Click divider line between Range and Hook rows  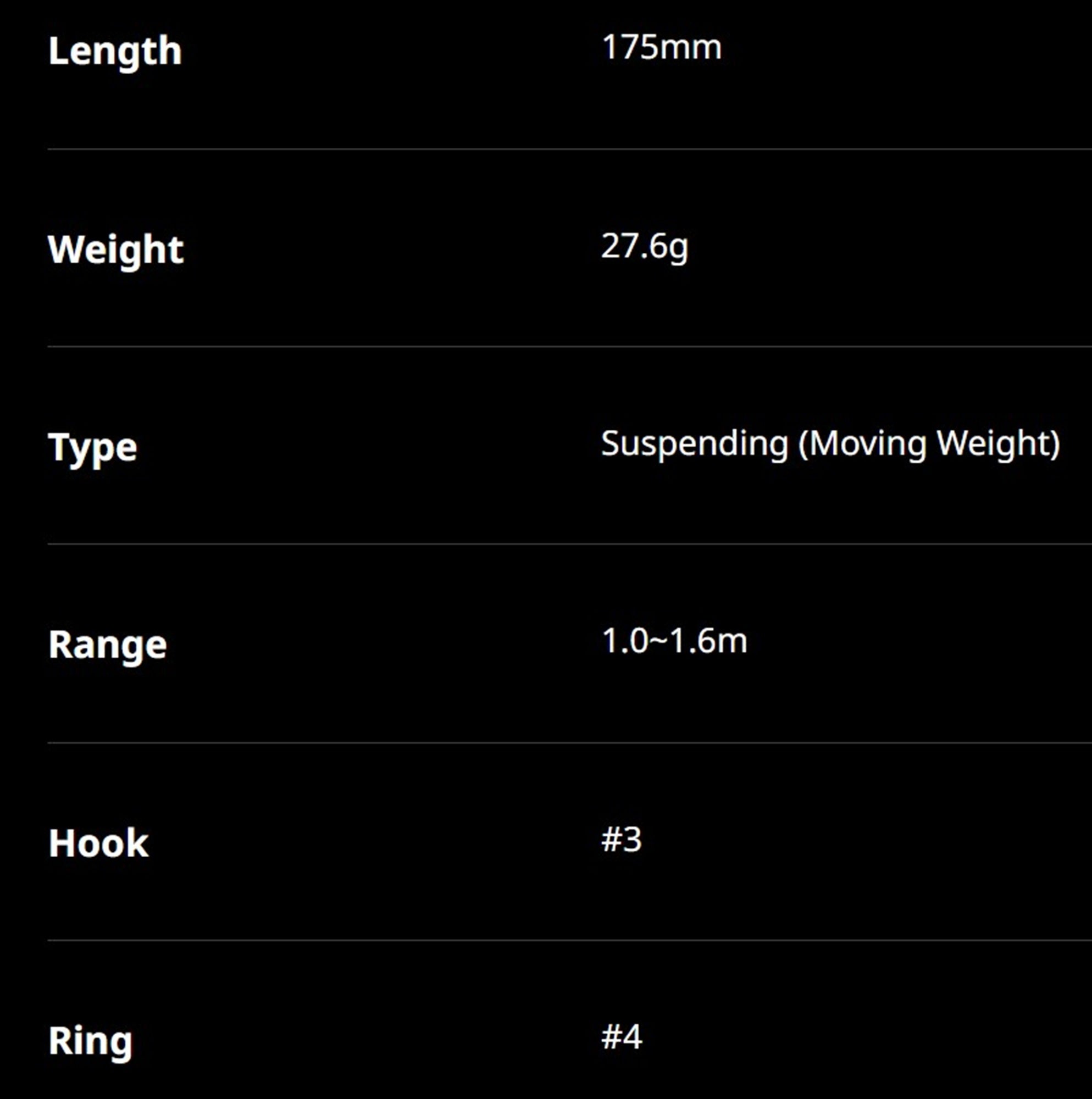coord(569,742)
